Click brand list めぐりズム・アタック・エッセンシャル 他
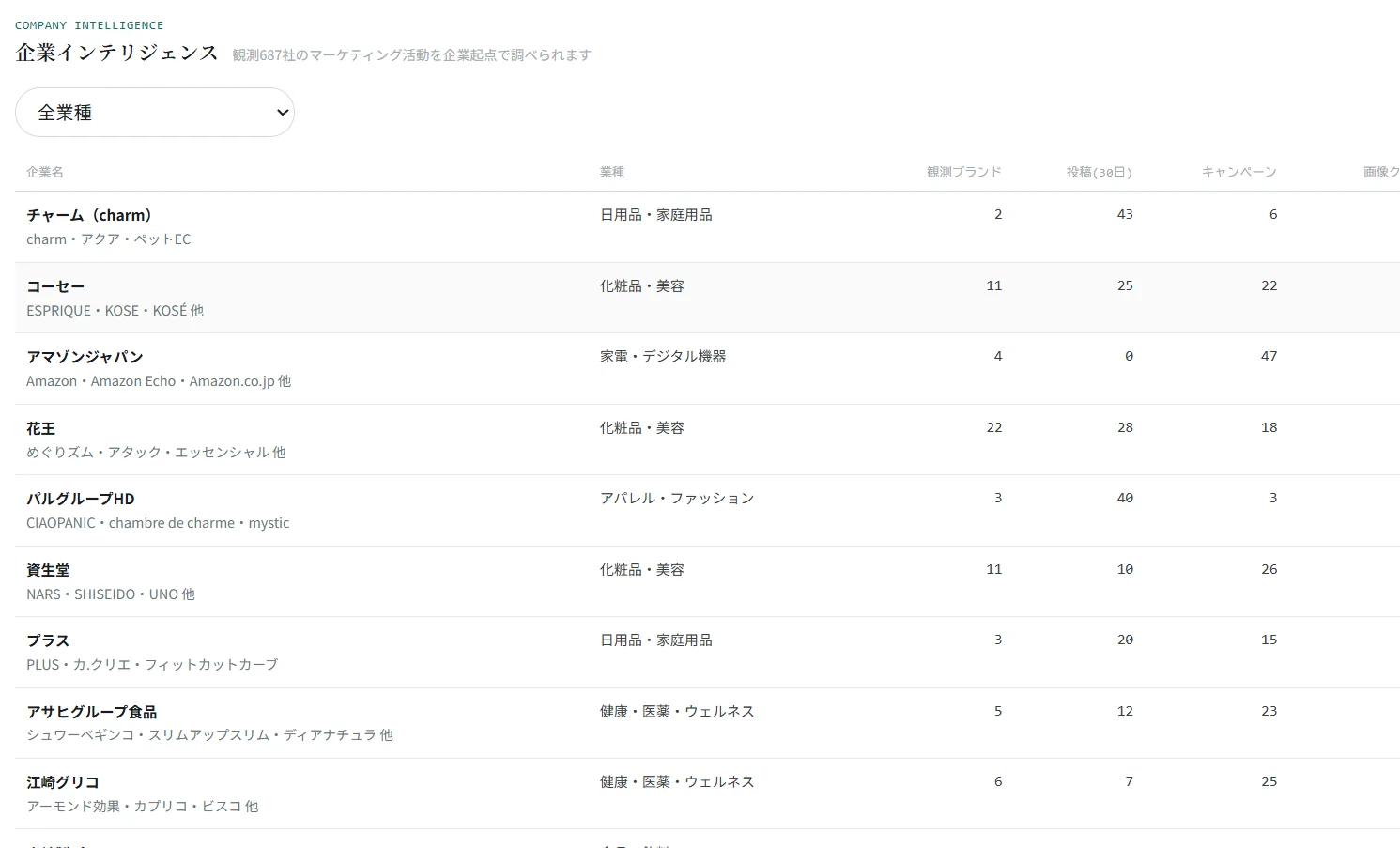The image size is (1400, 848). tap(156, 453)
